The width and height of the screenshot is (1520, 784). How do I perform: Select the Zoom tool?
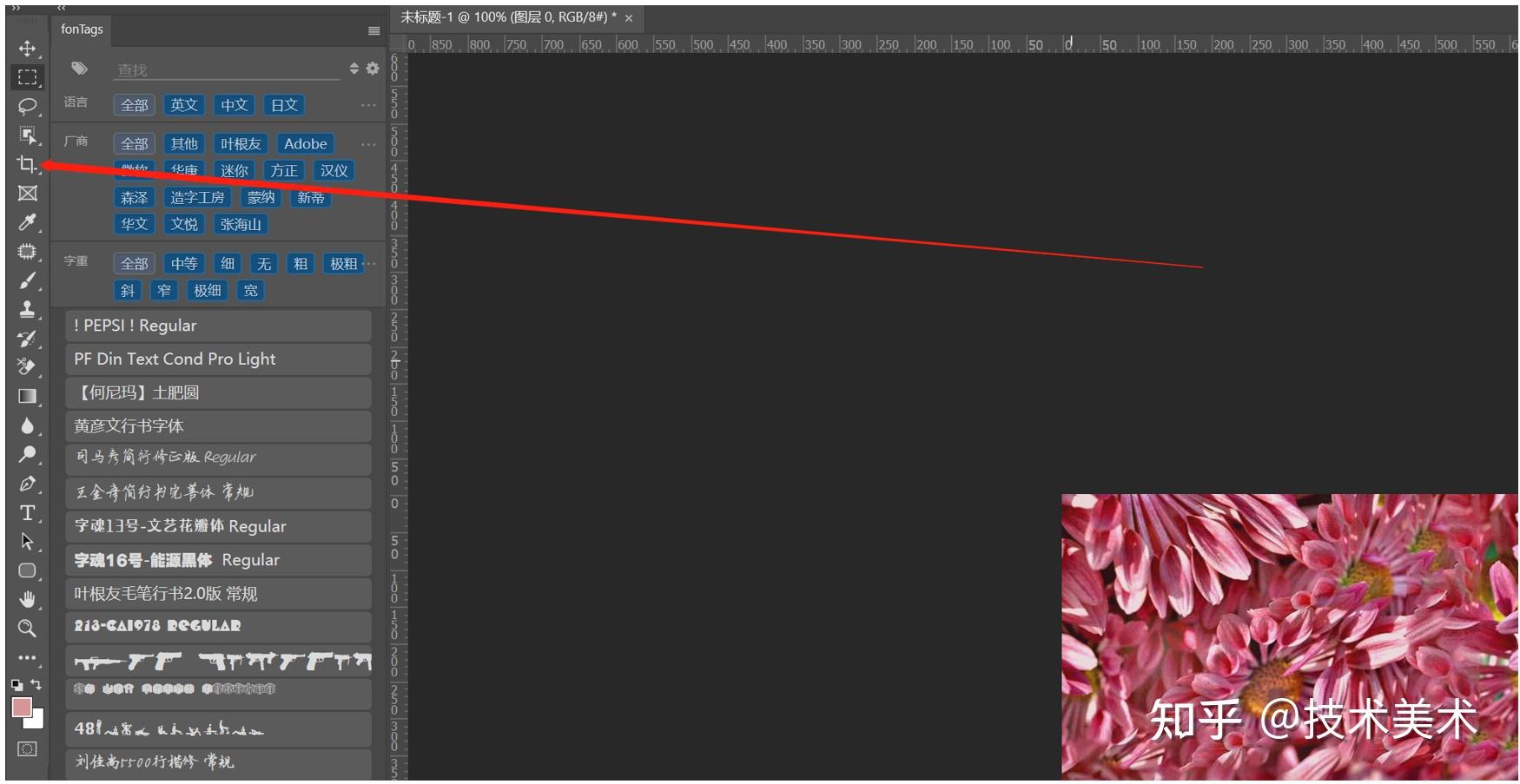click(27, 628)
